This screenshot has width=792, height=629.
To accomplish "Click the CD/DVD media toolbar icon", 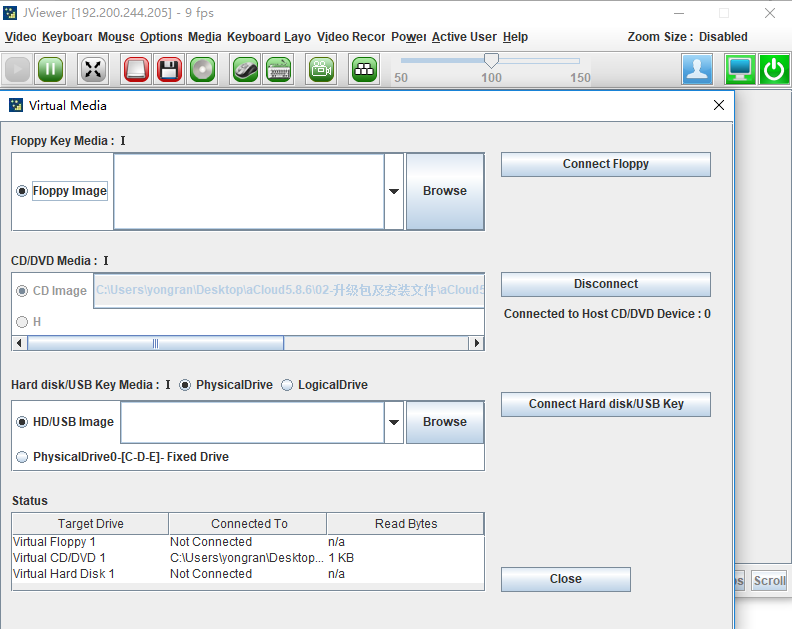I will click(x=203, y=69).
